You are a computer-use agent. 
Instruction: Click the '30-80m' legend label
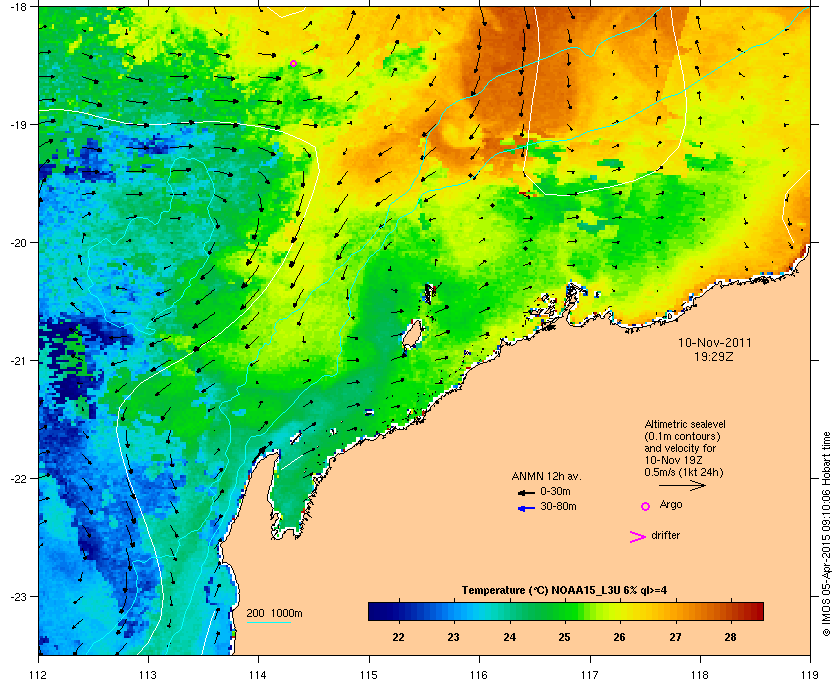[x=558, y=506]
